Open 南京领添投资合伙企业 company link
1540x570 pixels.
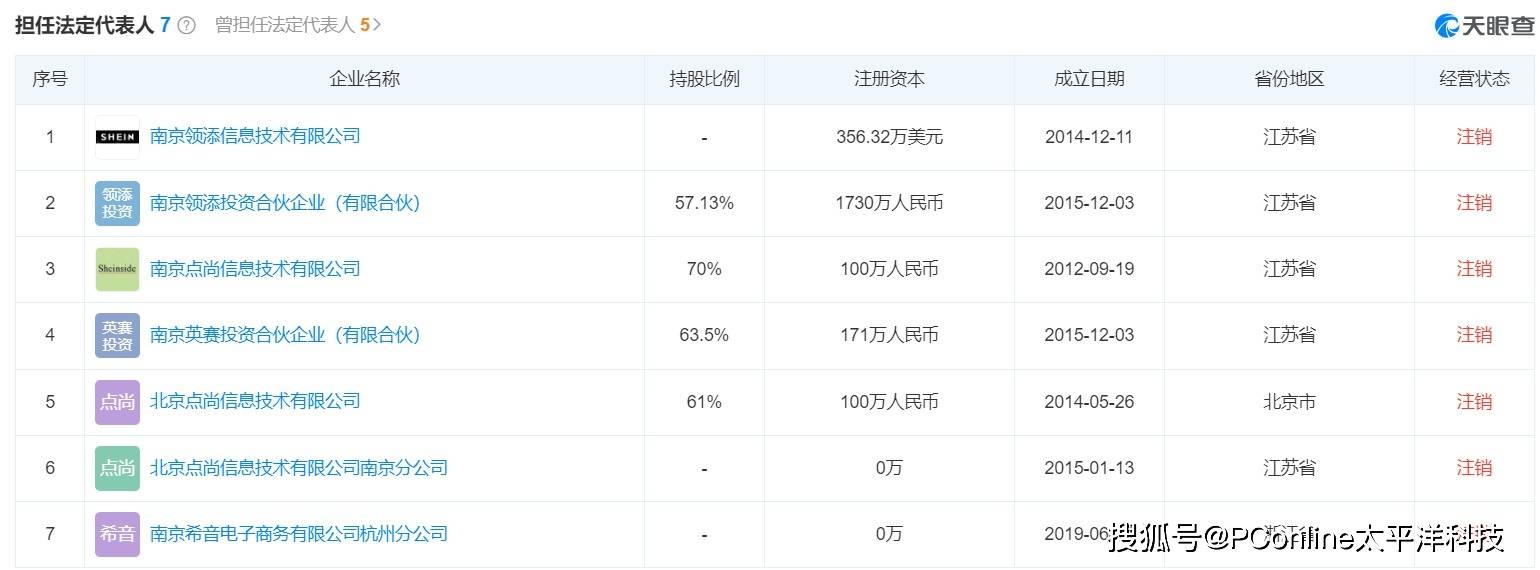[x=285, y=203]
